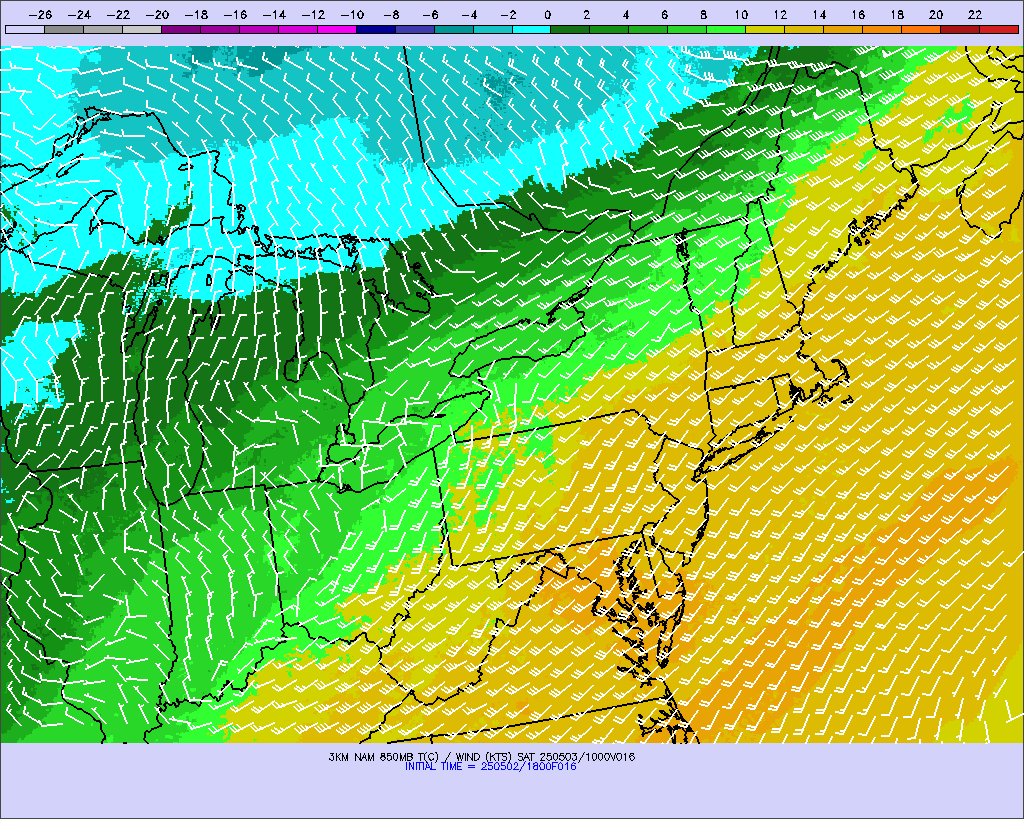Click the orange swatch between 18 and 20

point(921,29)
